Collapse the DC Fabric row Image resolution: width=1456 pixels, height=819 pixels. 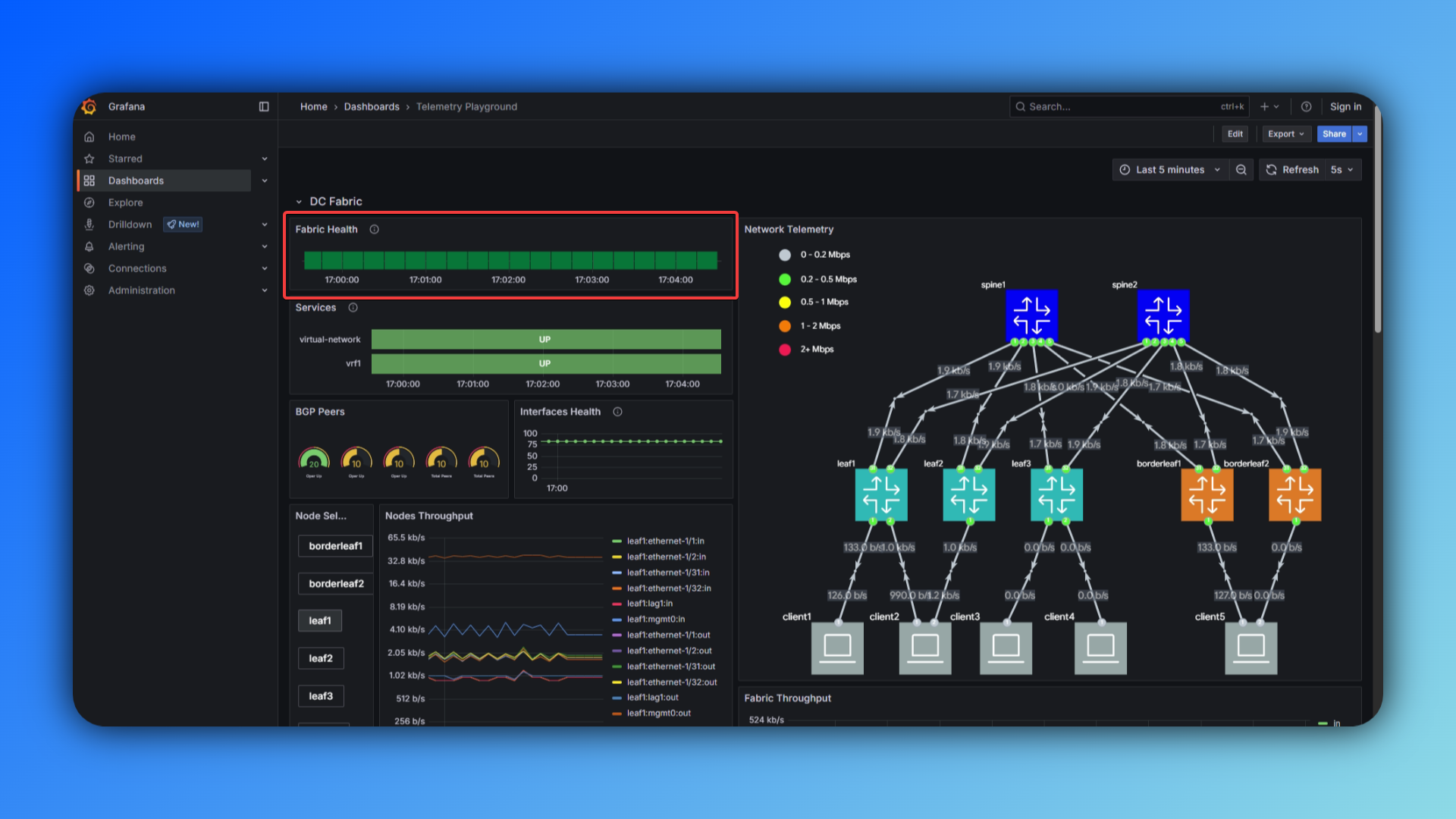pos(299,202)
